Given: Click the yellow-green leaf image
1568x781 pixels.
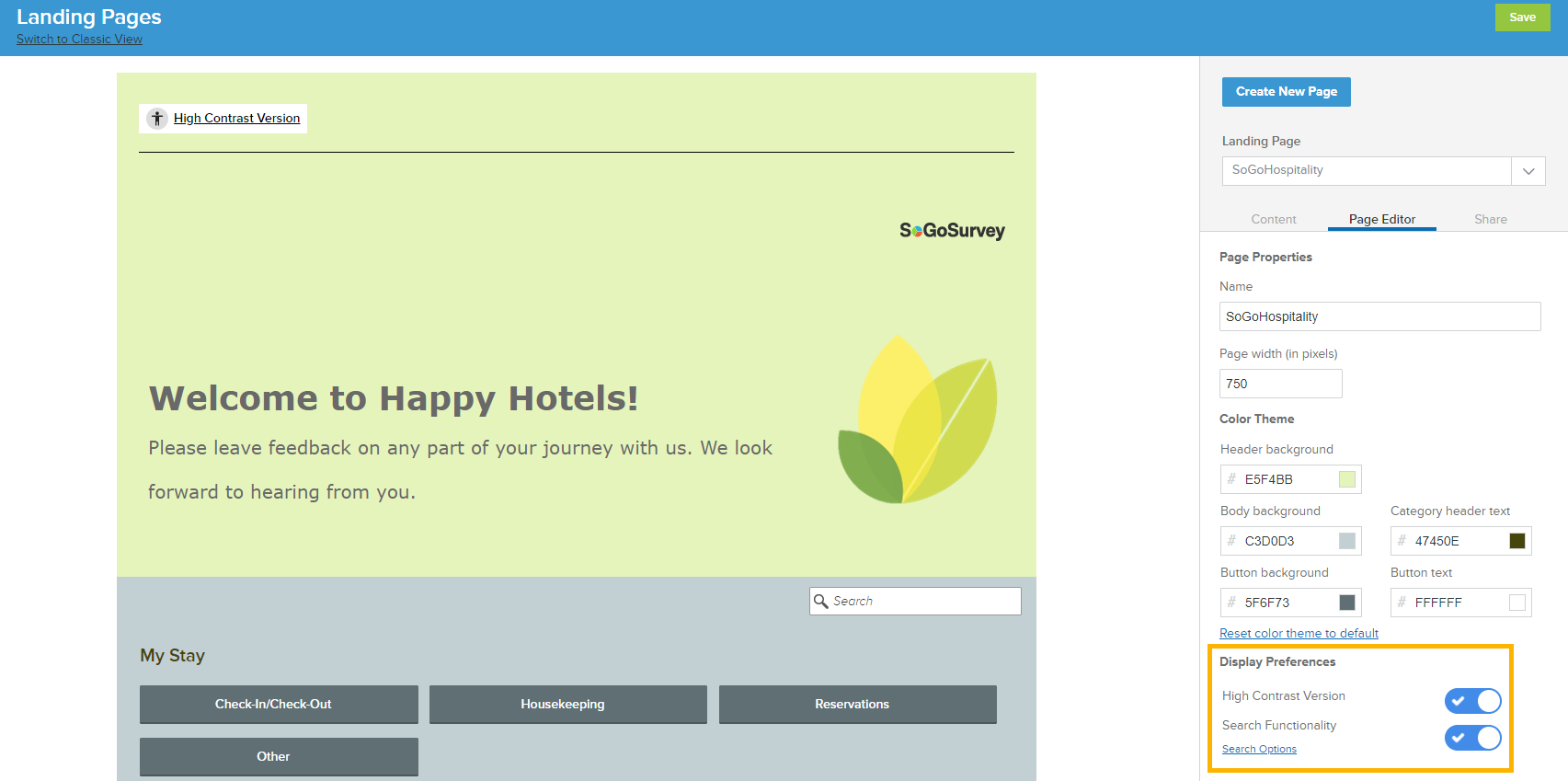Looking at the screenshot, I should click(917, 419).
